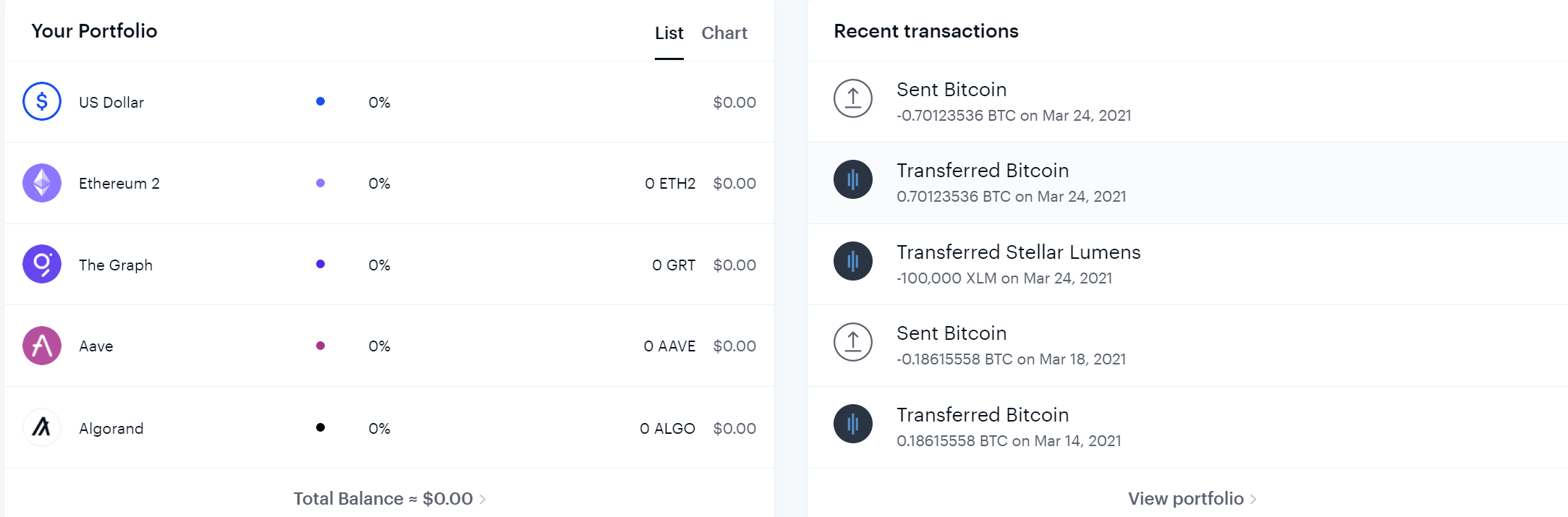Open Transferred Stellar Lumens transaction title

1018,252
